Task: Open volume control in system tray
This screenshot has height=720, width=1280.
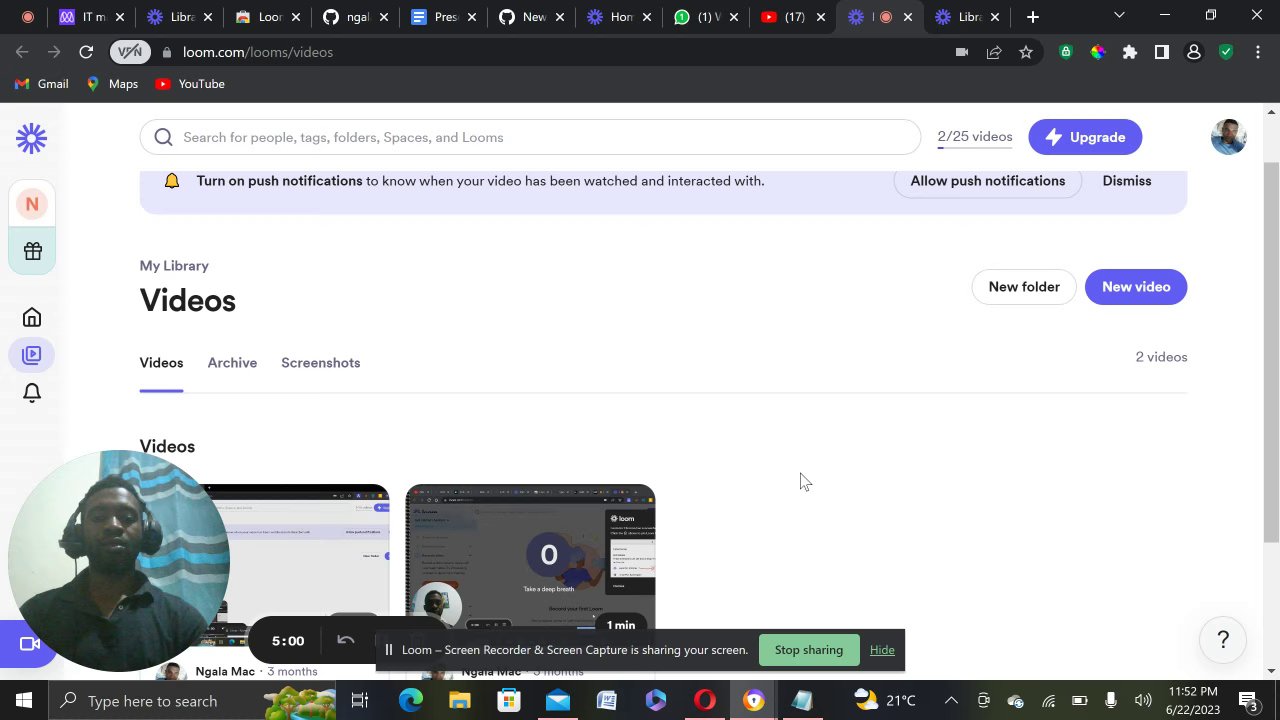Action: pos(1143,701)
